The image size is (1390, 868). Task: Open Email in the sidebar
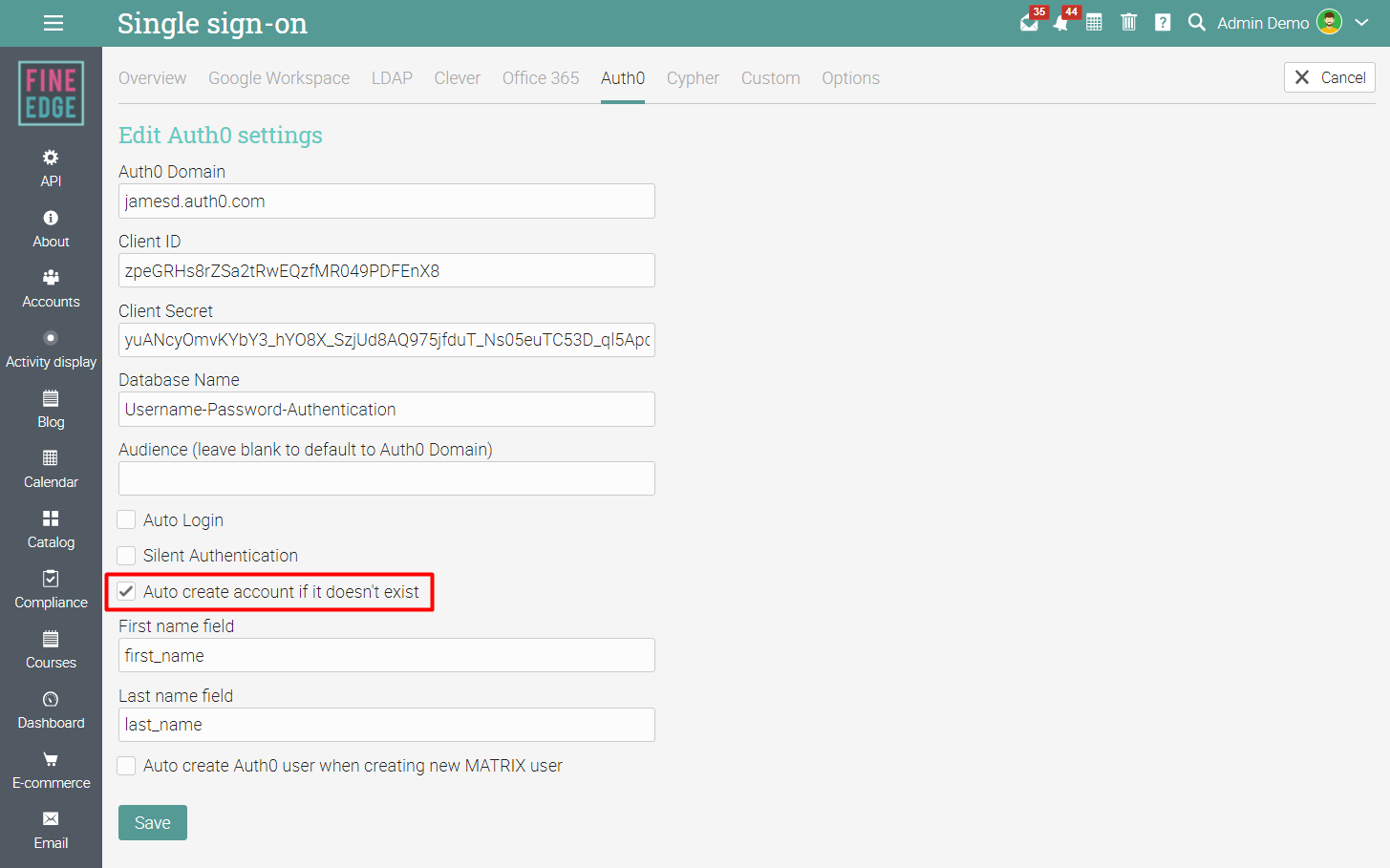click(51, 831)
